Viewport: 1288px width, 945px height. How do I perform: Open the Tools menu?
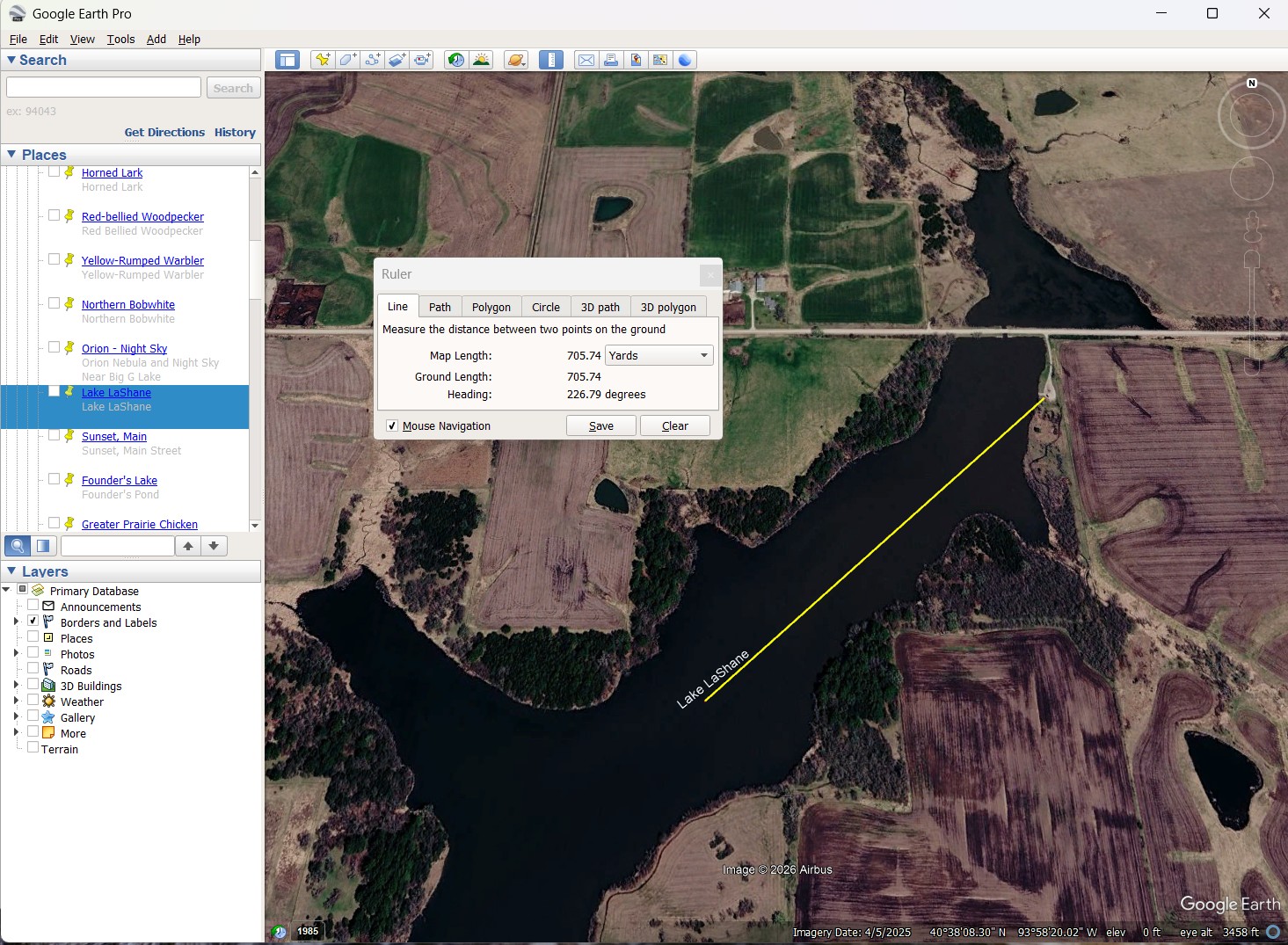point(120,40)
